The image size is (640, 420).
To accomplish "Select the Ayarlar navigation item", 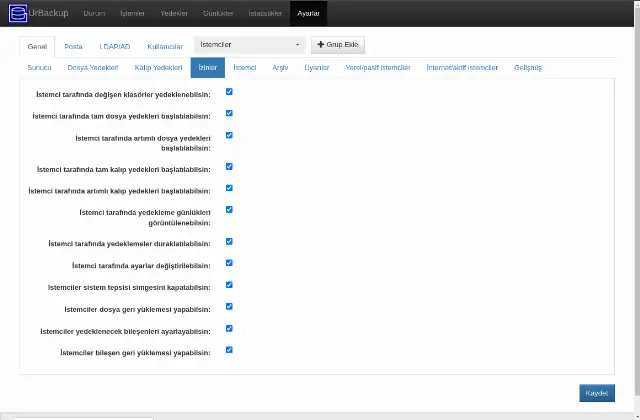I will (308, 13).
